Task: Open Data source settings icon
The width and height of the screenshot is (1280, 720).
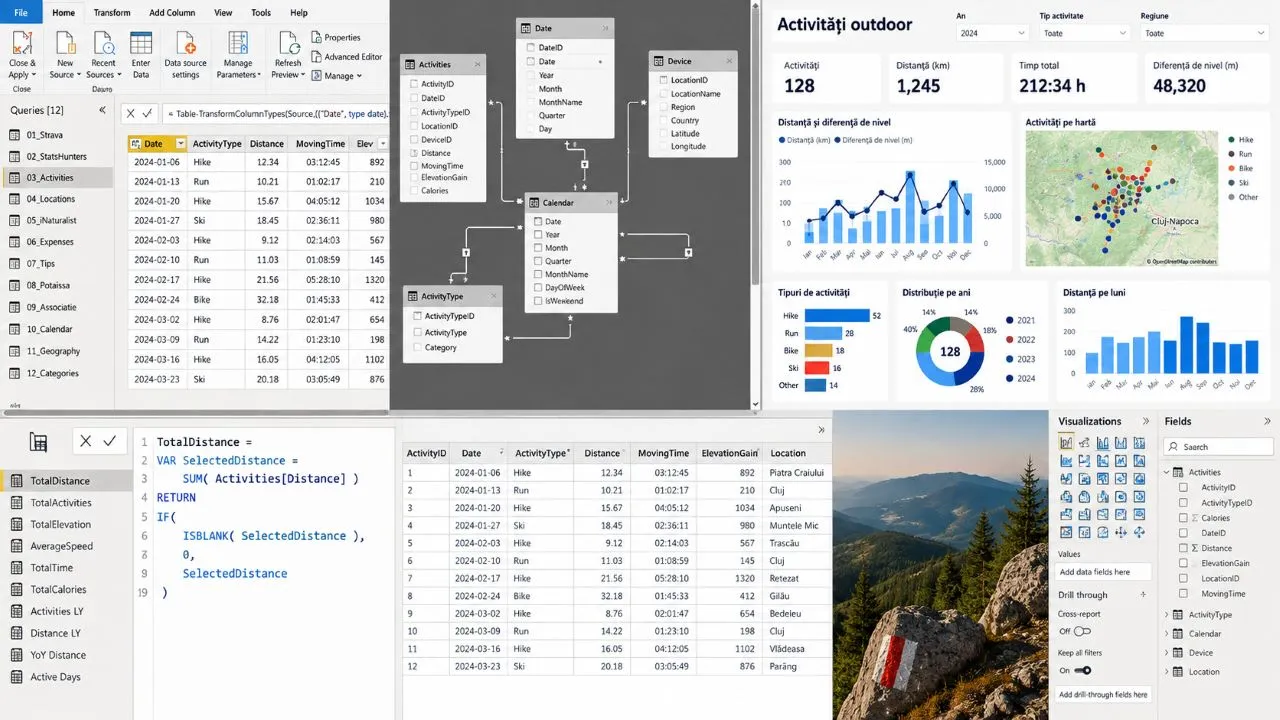Action: [x=185, y=43]
